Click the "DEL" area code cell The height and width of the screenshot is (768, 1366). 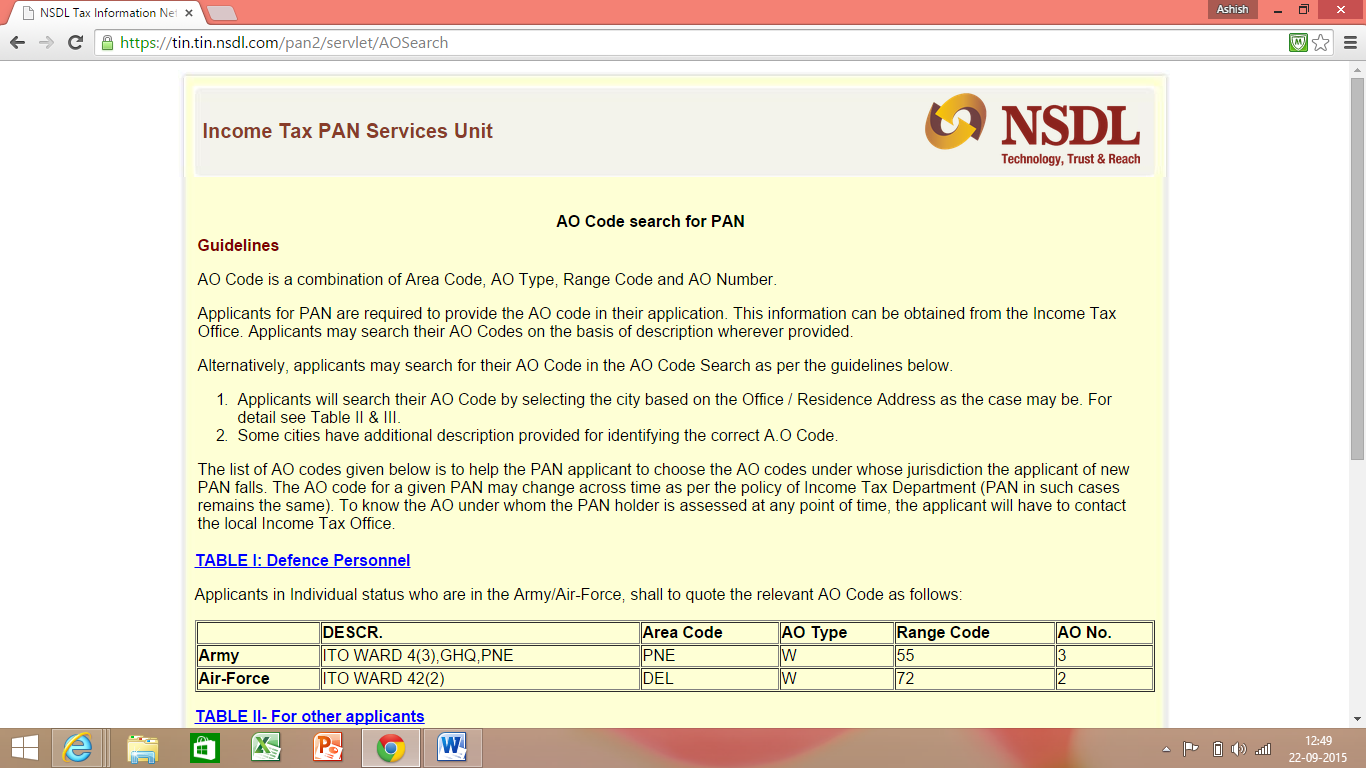click(x=710, y=679)
